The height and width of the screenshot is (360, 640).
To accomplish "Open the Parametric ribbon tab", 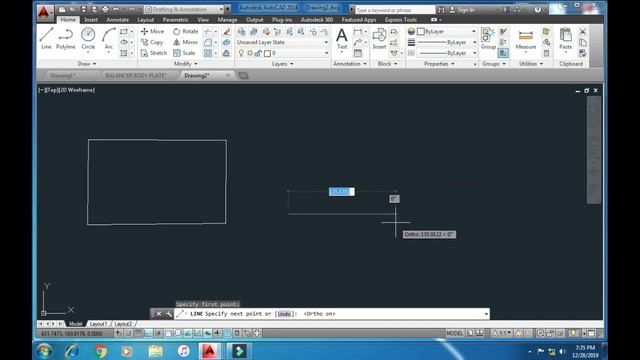I will tap(176, 20).
